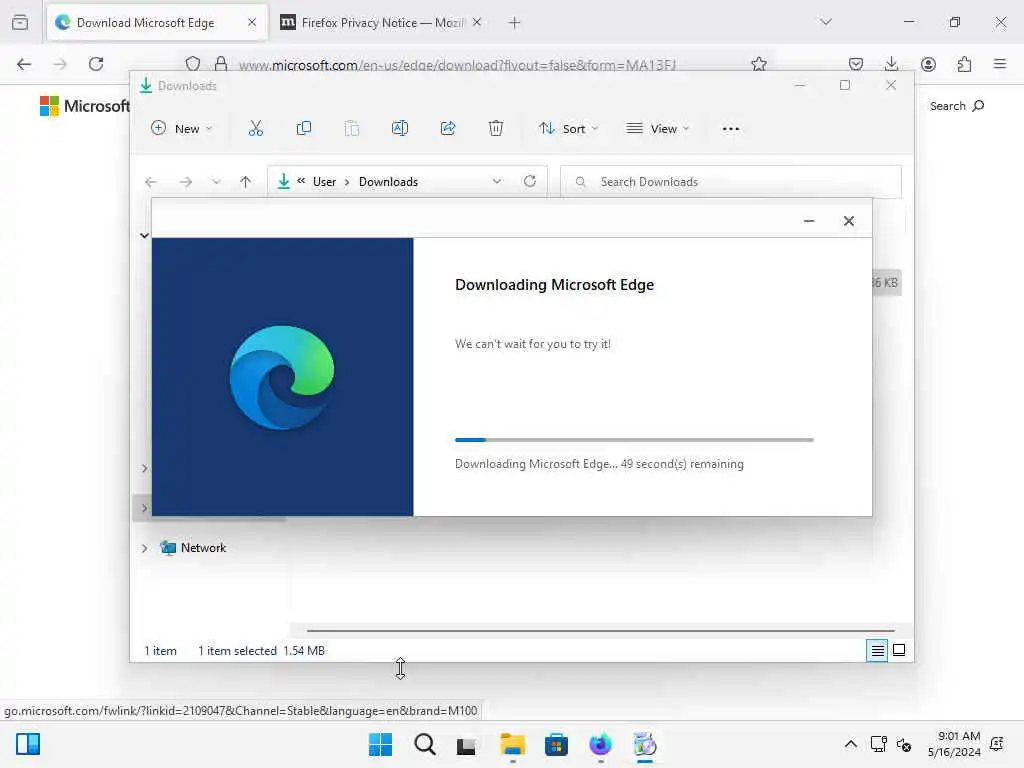
Task: Select User in the address breadcrumb
Action: click(x=324, y=182)
